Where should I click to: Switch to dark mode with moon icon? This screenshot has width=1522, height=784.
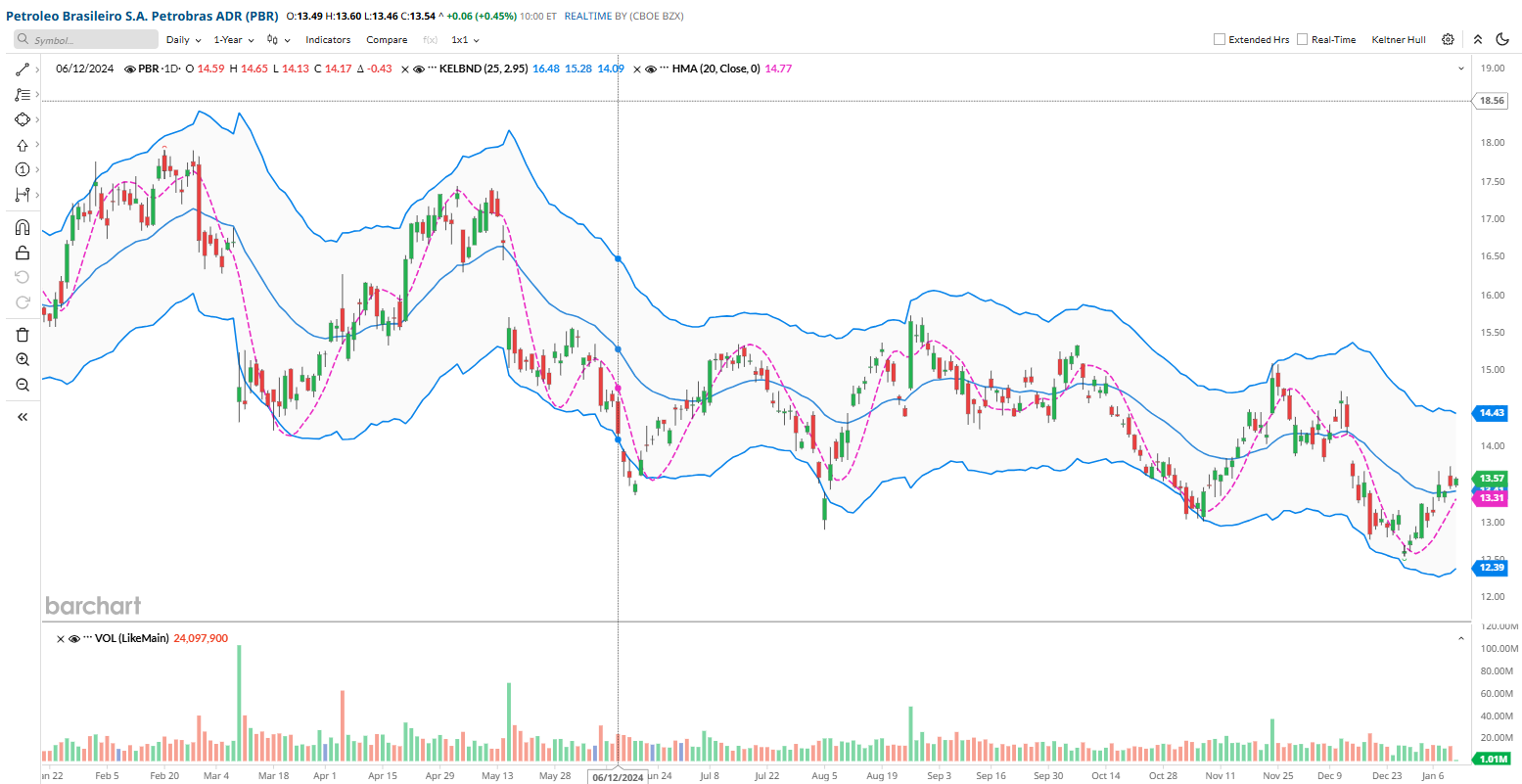point(1504,40)
